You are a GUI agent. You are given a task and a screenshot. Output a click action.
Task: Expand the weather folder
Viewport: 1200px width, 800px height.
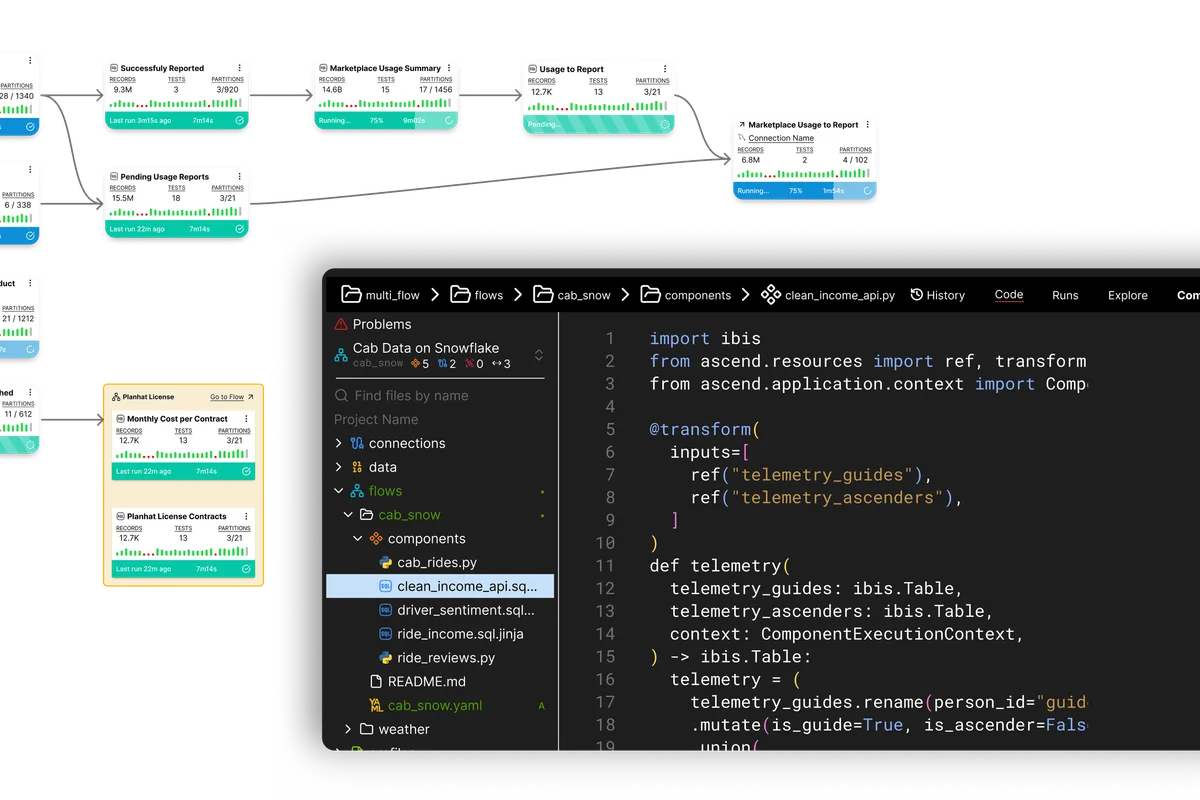click(x=348, y=729)
